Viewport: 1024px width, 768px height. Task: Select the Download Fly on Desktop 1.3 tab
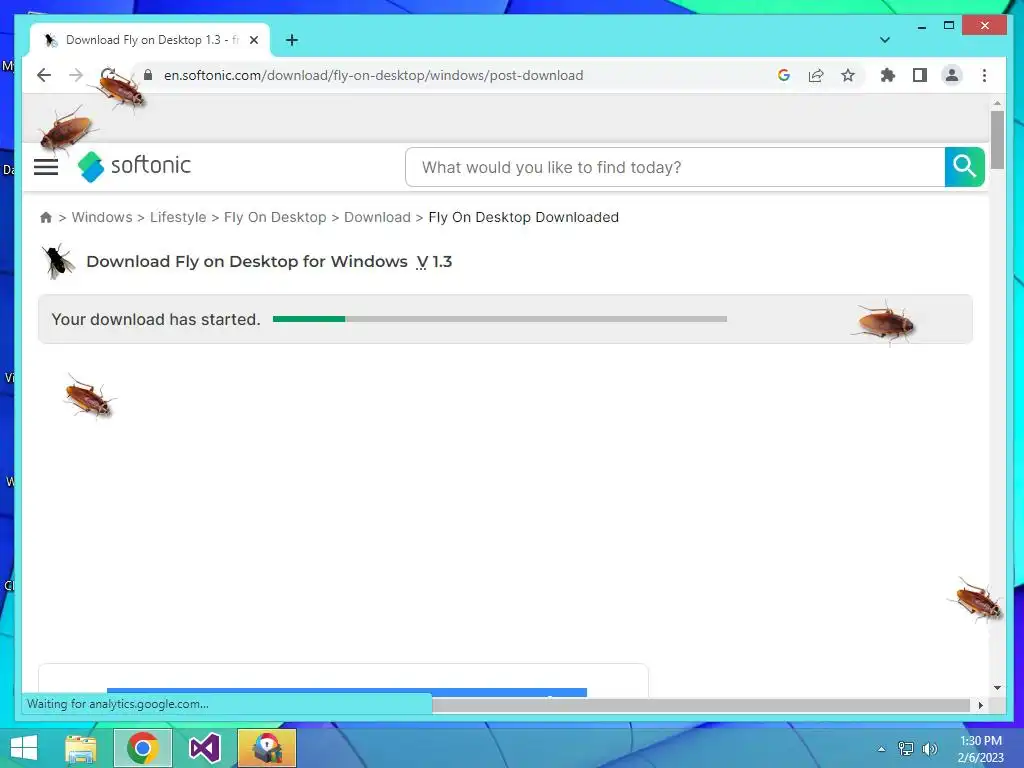[150, 40]
